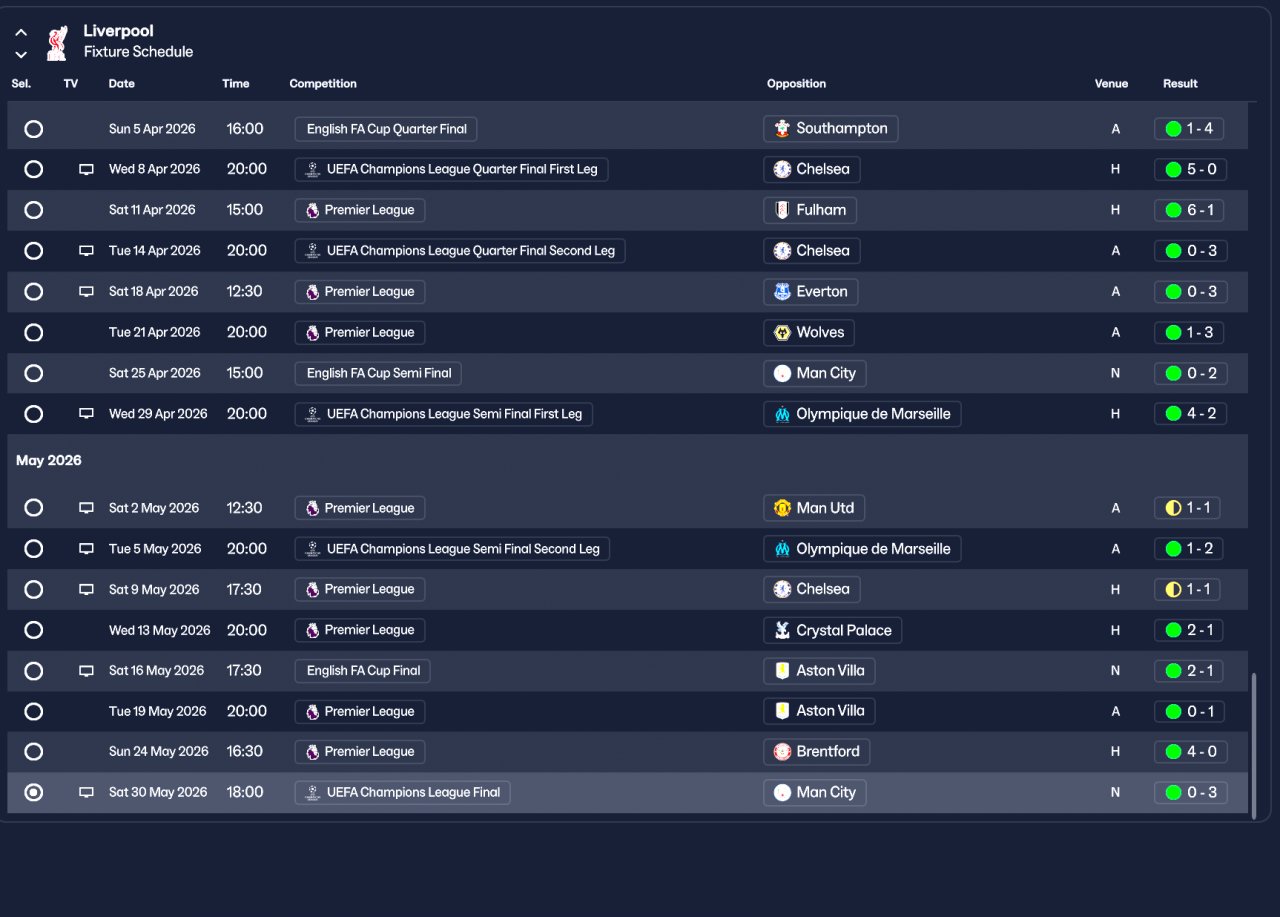
Task: Click the Wolves club crest
Action: click(782, 332)
